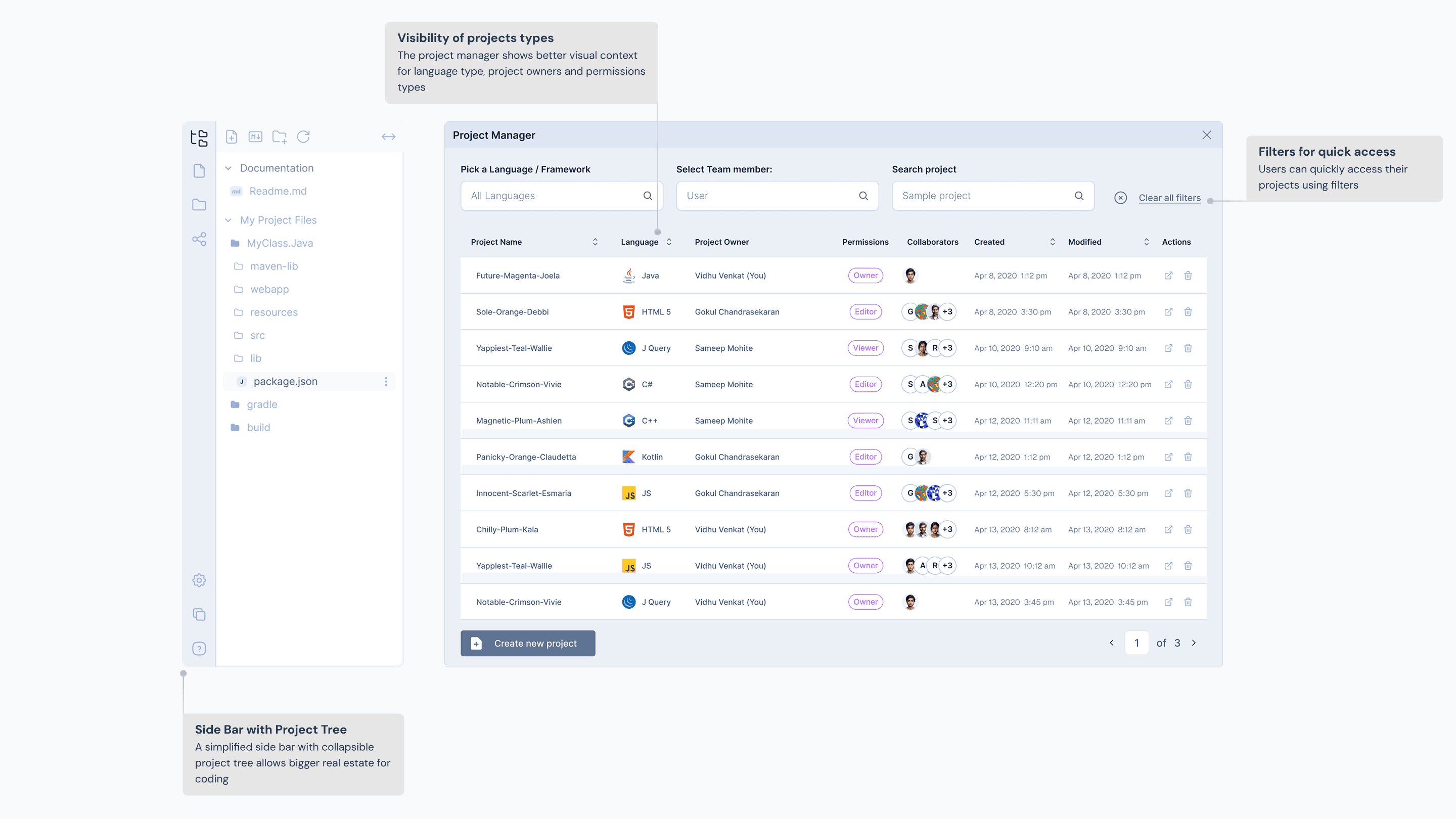Select the gradle folder
This screenshot has height=819, width=1456.
(x=262, y=404)
